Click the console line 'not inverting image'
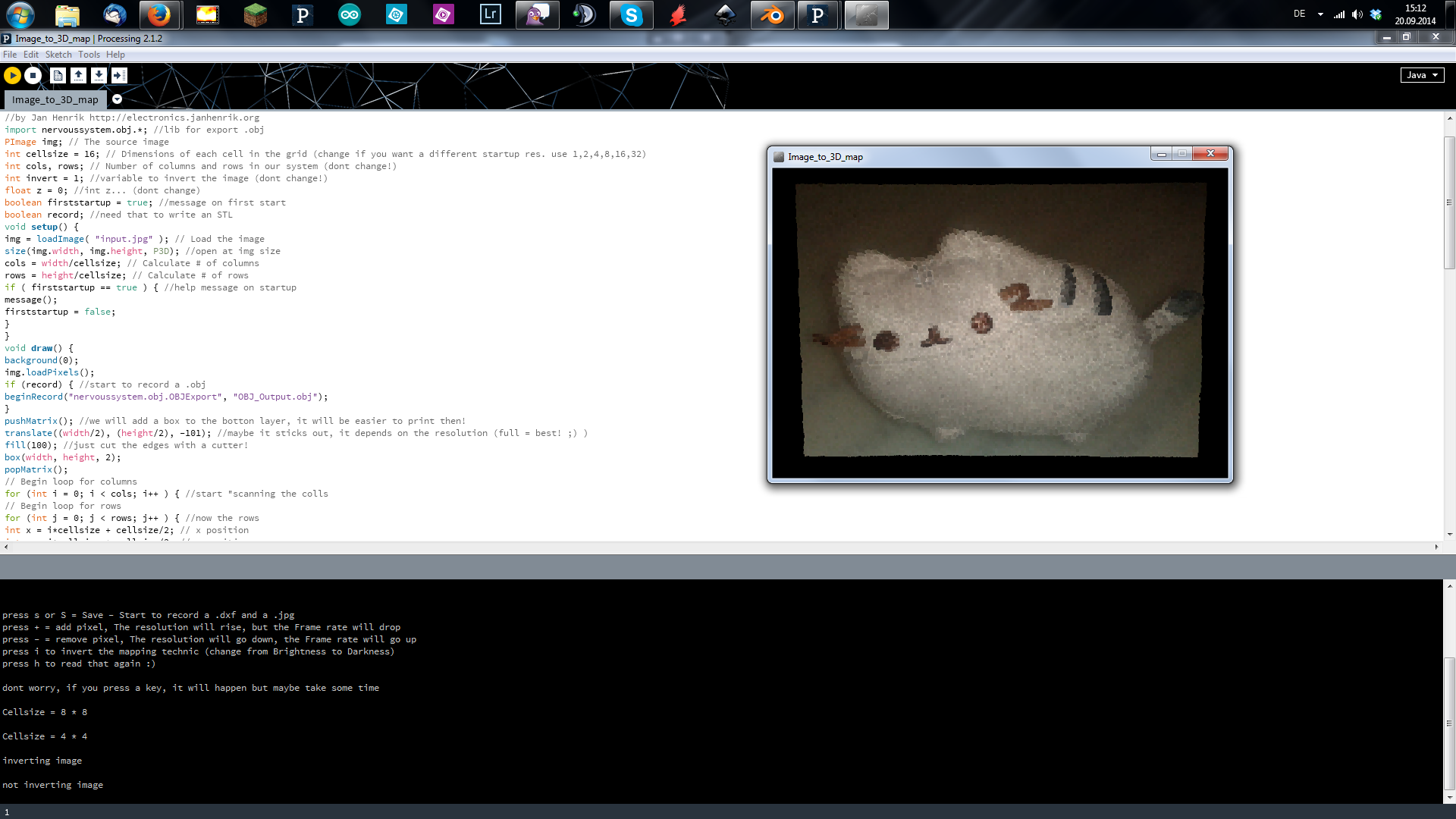Viewport: 1456px width, 819px height. click(52, 785)
